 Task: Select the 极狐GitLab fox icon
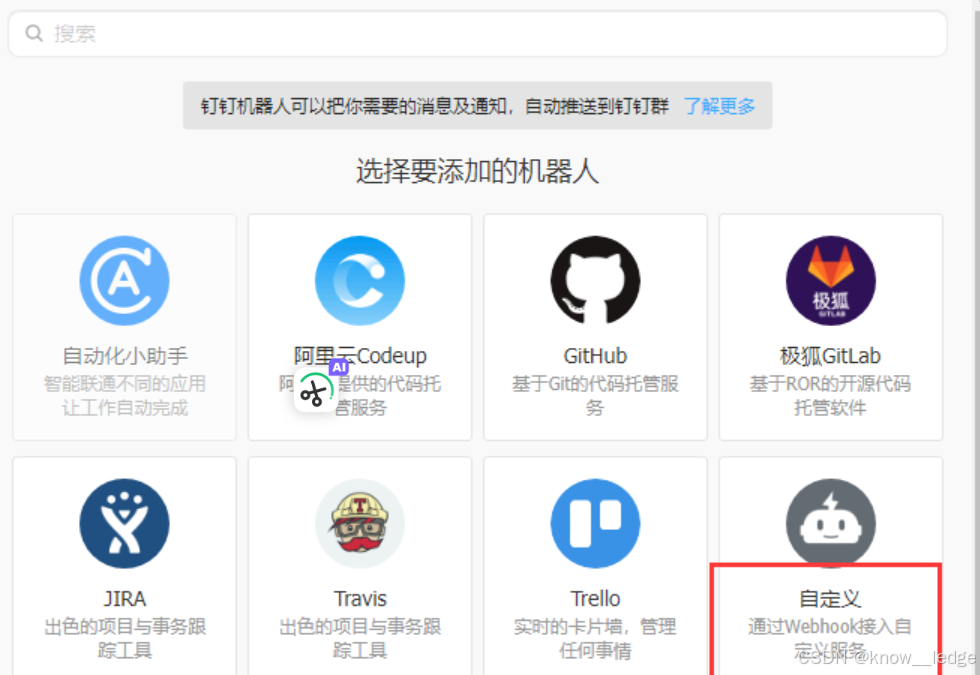pos(831,281)
